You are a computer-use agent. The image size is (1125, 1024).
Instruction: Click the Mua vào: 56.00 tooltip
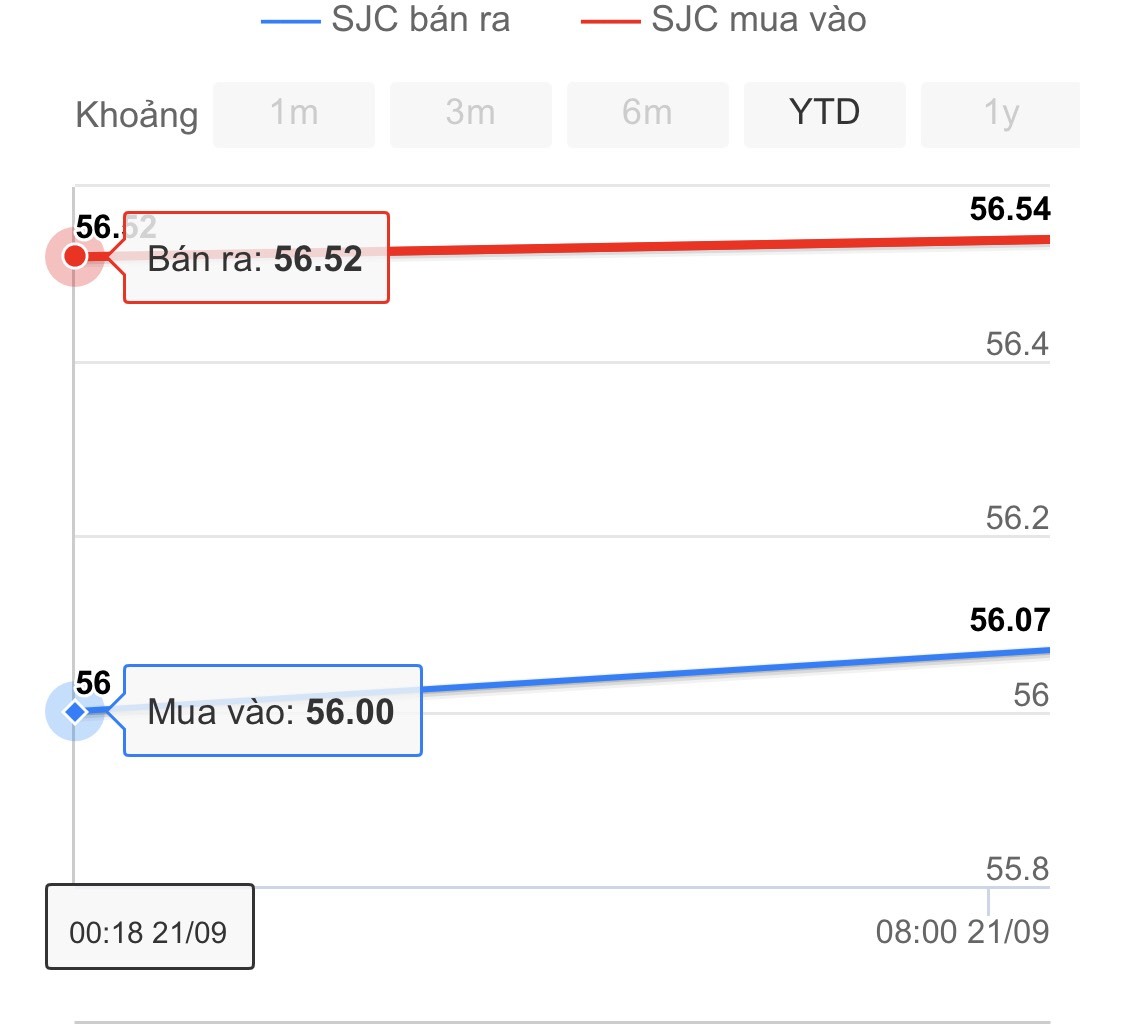(x=271, y=712)
